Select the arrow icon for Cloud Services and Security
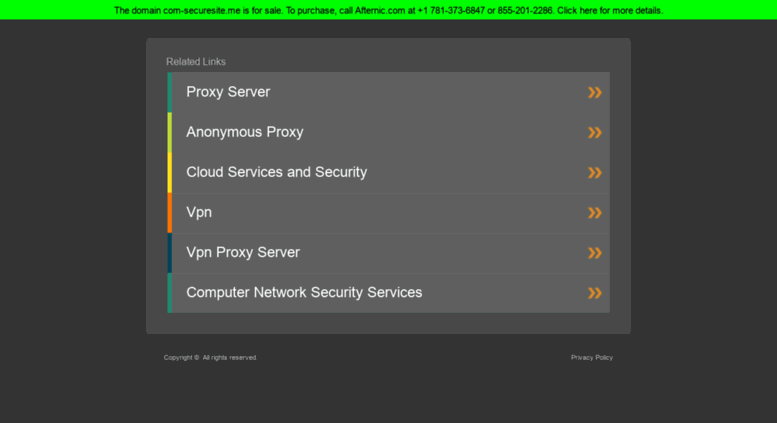The image size is (777, 423). (595, 173)
